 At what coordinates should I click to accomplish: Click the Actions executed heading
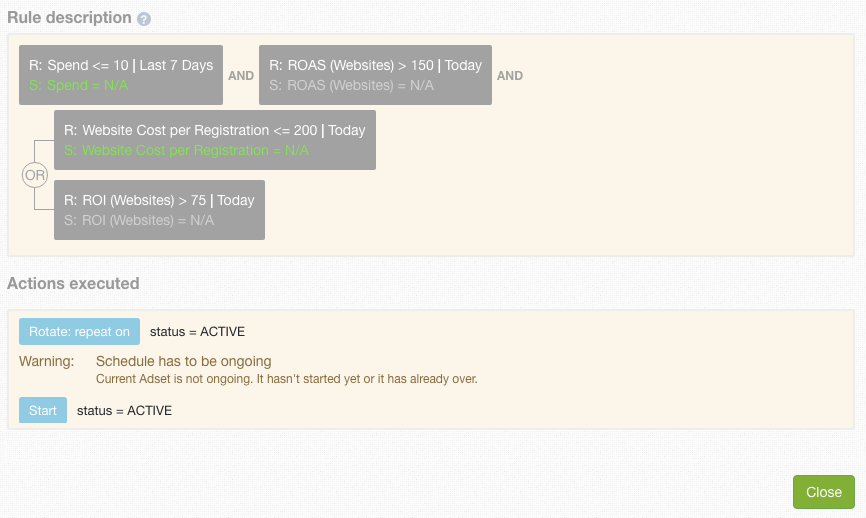coord(73,283)
